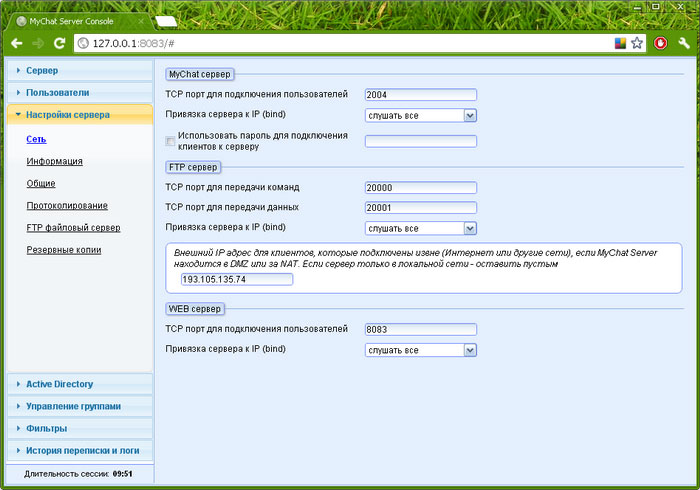Screen dimensions: 700x490
Task: Close the MyChat Server Console tab
Action: (141, 21)
